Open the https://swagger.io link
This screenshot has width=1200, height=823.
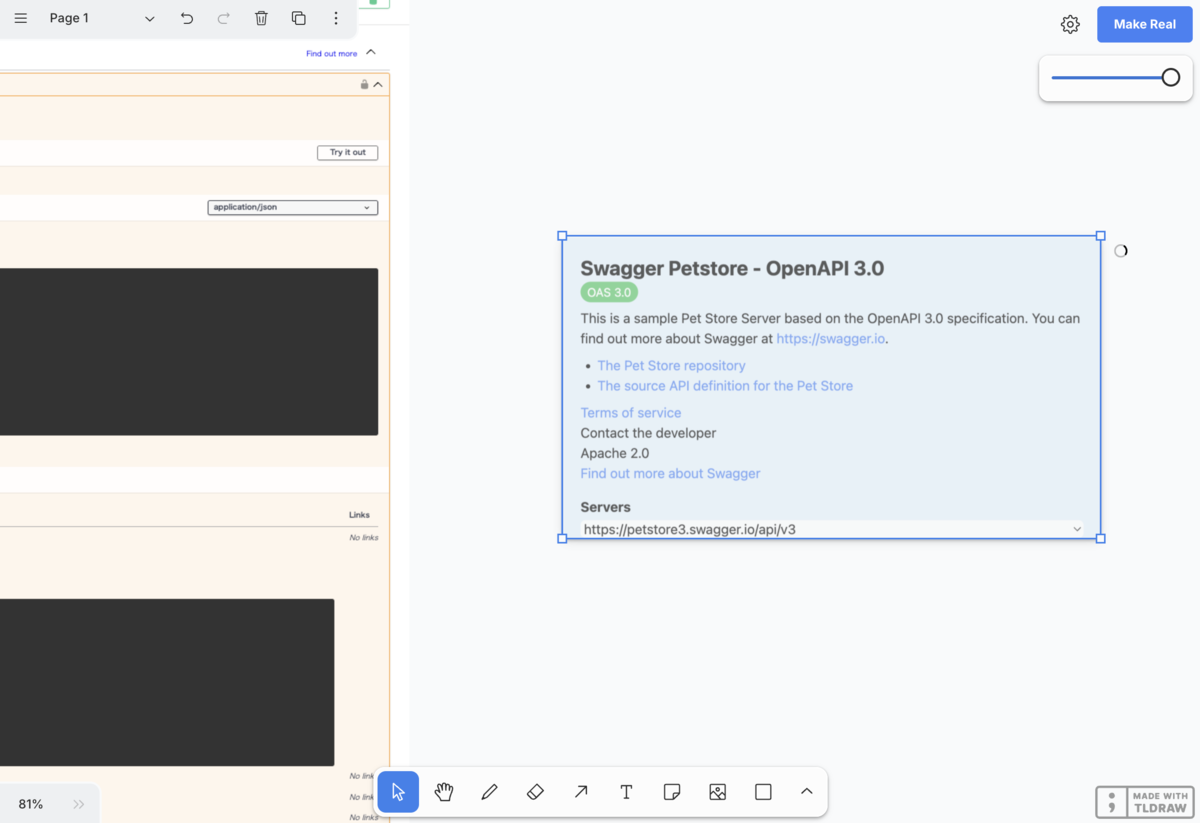[x=830, y=339]
